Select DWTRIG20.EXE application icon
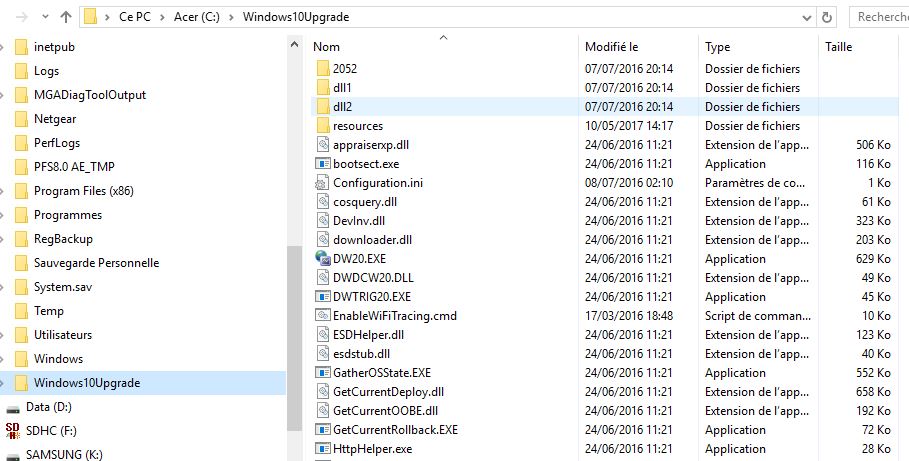The image size is (909, 461). point(322,296)
